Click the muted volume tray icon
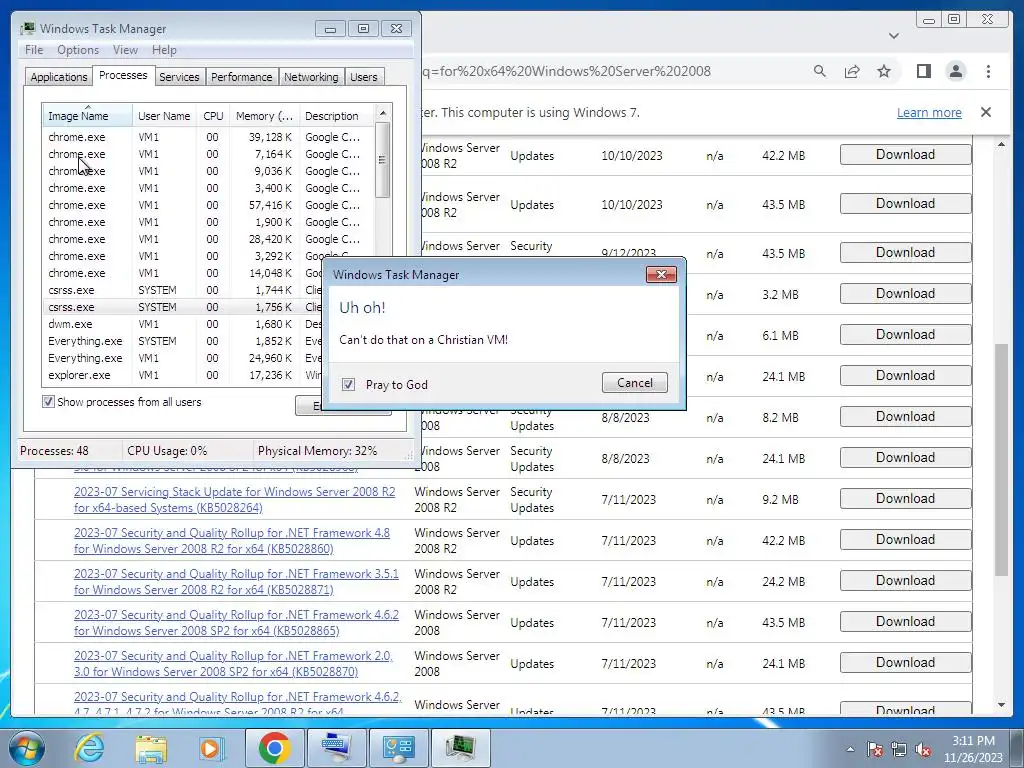The width and height of the screenshot is (1024, 768). 923,749
